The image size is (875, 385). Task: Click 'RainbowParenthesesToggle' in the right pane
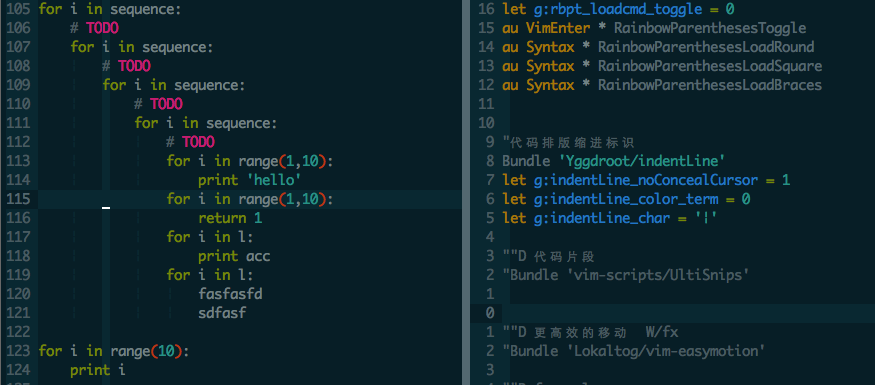click(x=702, y=28)
